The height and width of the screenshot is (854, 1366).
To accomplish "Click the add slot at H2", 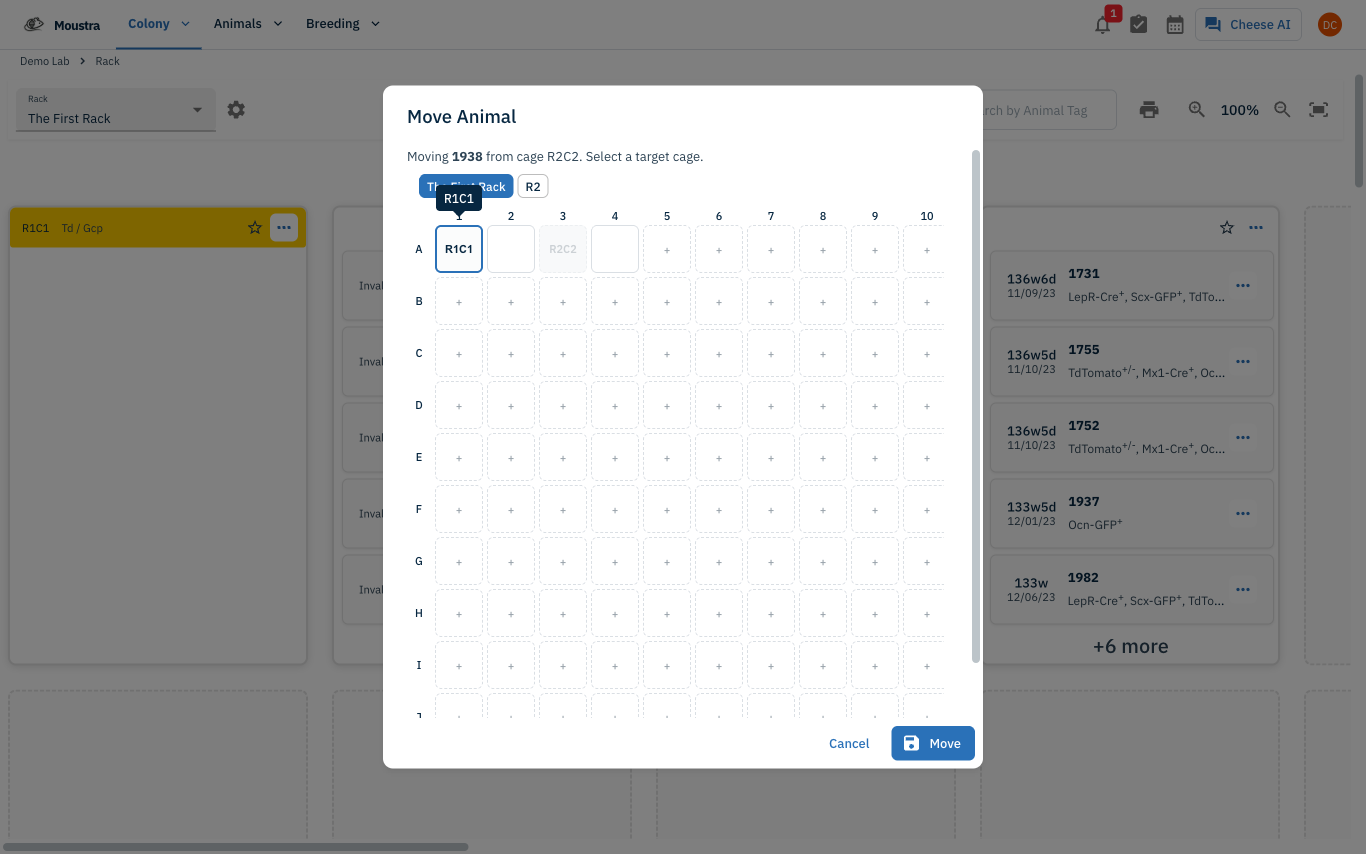I will tap(511, 613).
